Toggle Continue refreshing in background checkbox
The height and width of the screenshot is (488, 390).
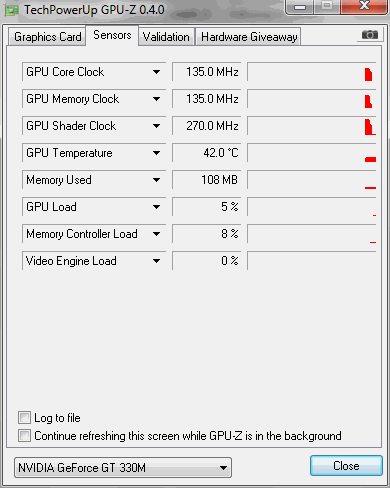tap(24, 435)
